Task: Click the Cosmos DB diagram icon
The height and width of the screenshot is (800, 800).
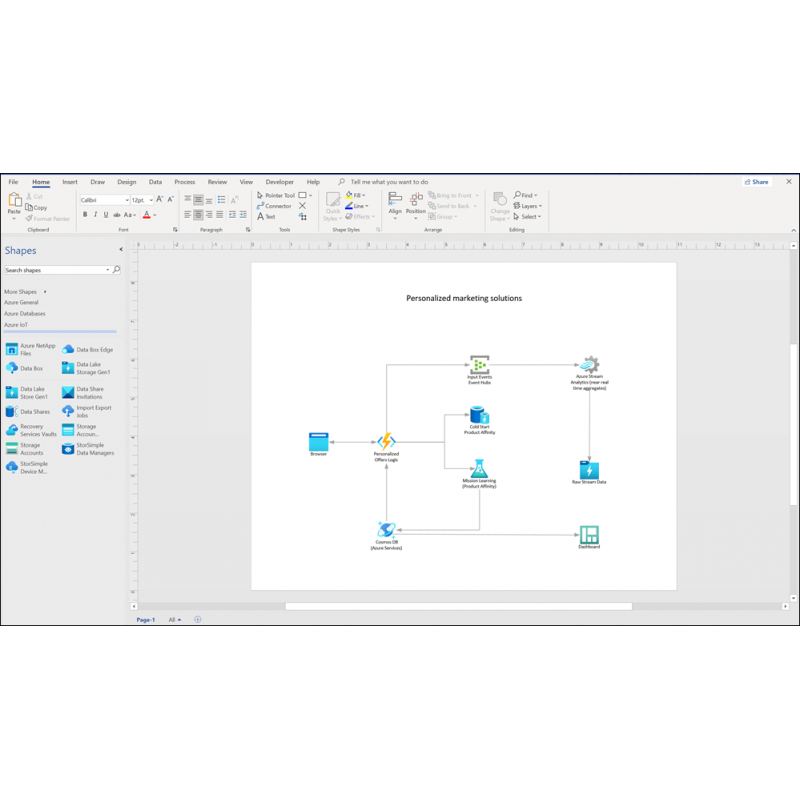Action: pyautogui.click(x=387, y=530)
